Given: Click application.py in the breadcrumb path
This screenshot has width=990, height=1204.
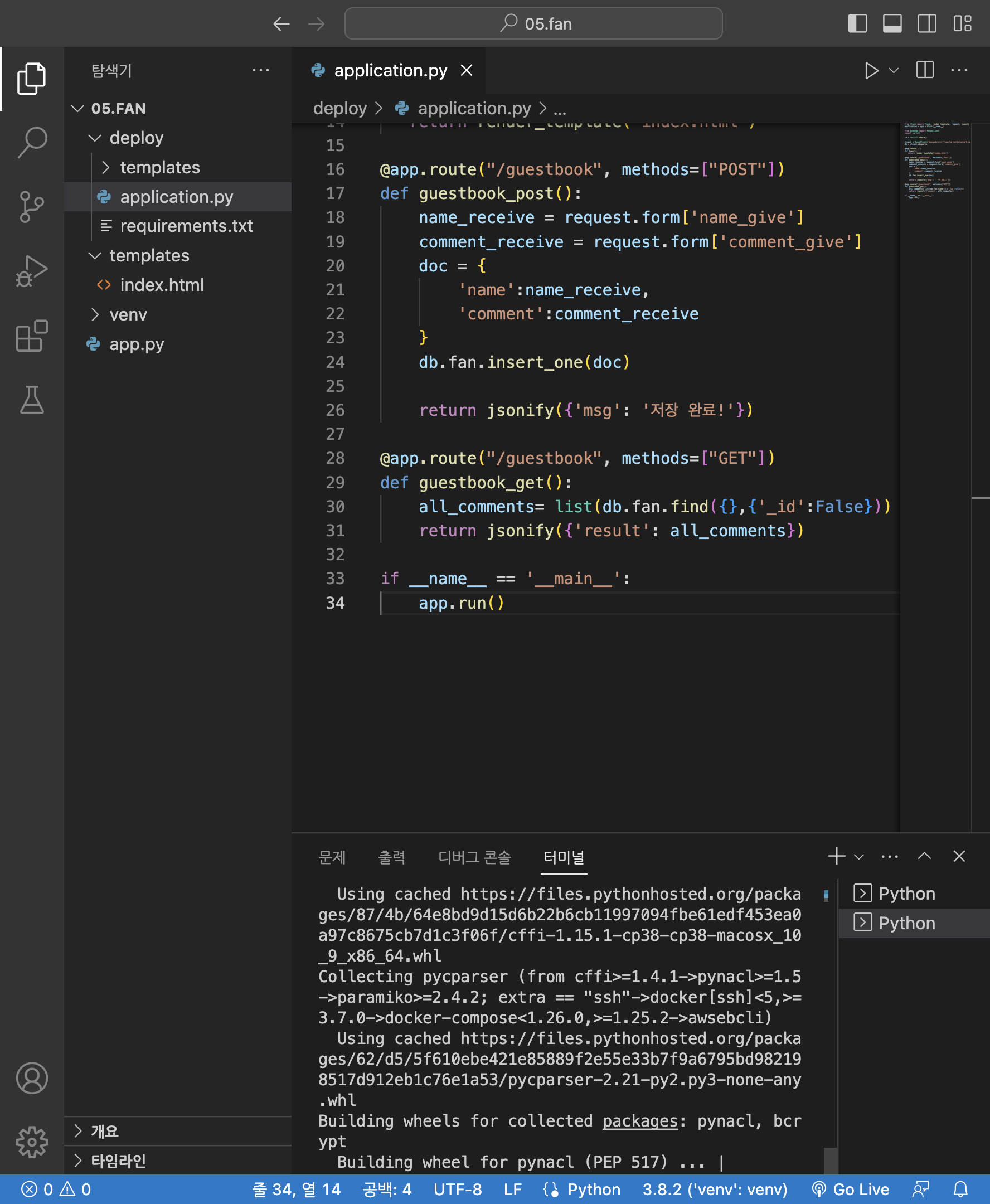Looking at the screenshot, I should (x=474, y=108).
